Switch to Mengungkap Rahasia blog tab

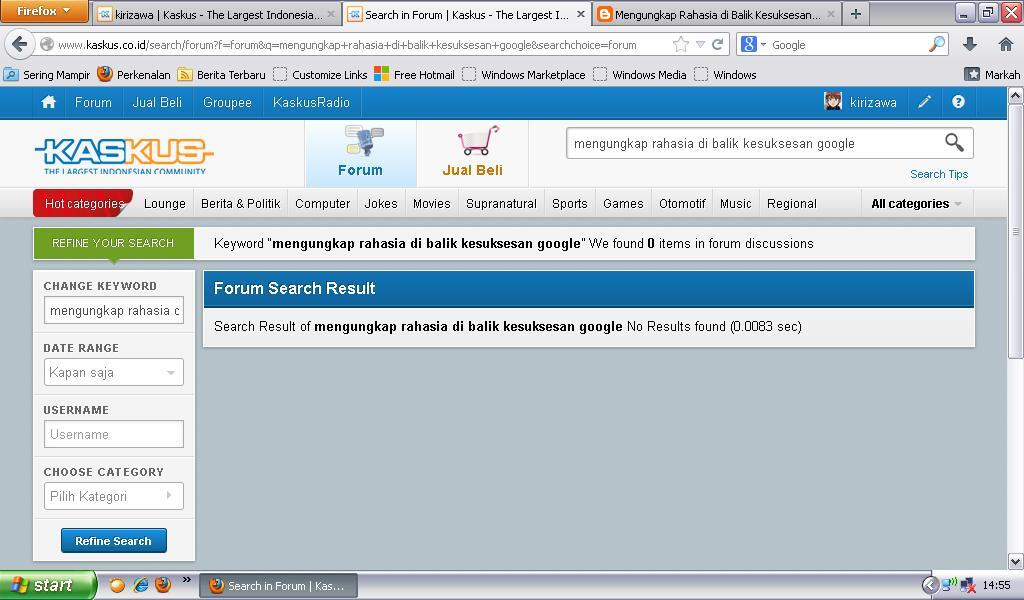717,14
